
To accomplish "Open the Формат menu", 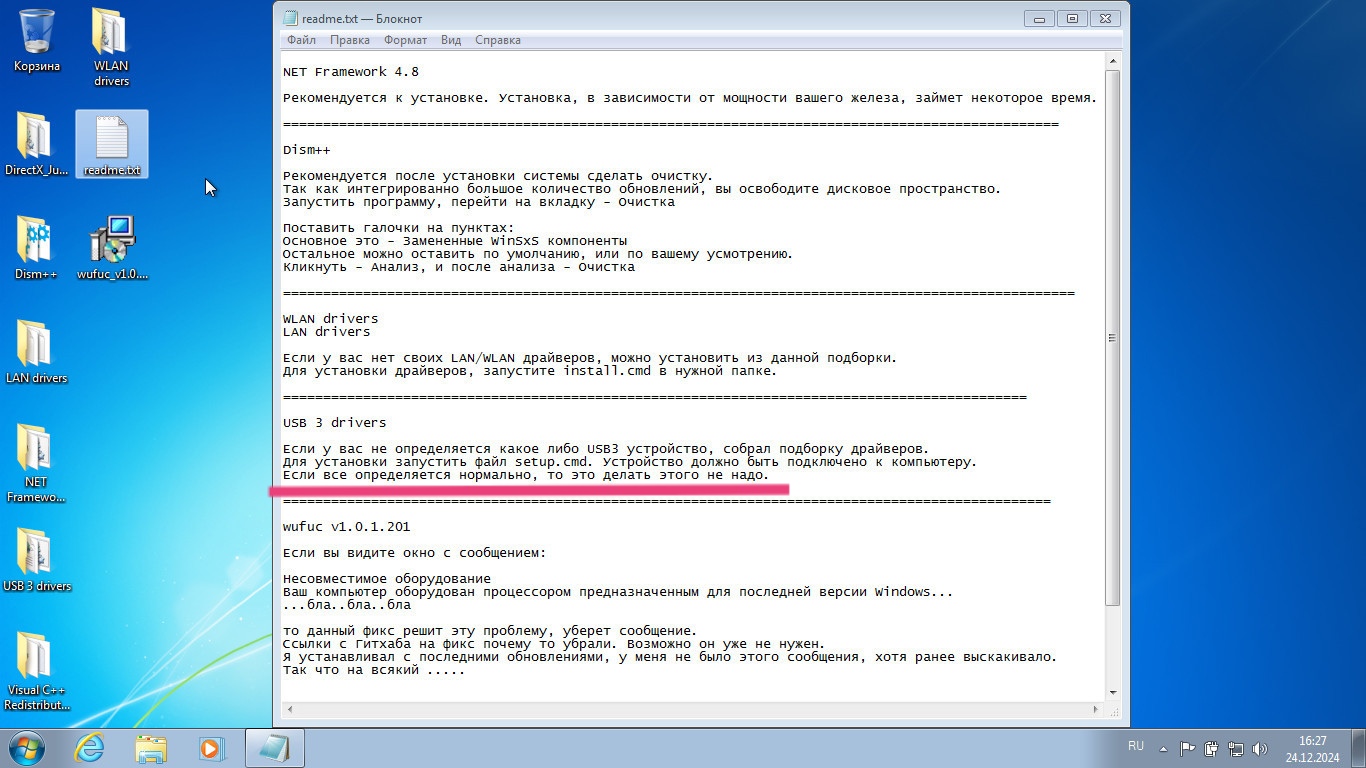I will [405, 40].
